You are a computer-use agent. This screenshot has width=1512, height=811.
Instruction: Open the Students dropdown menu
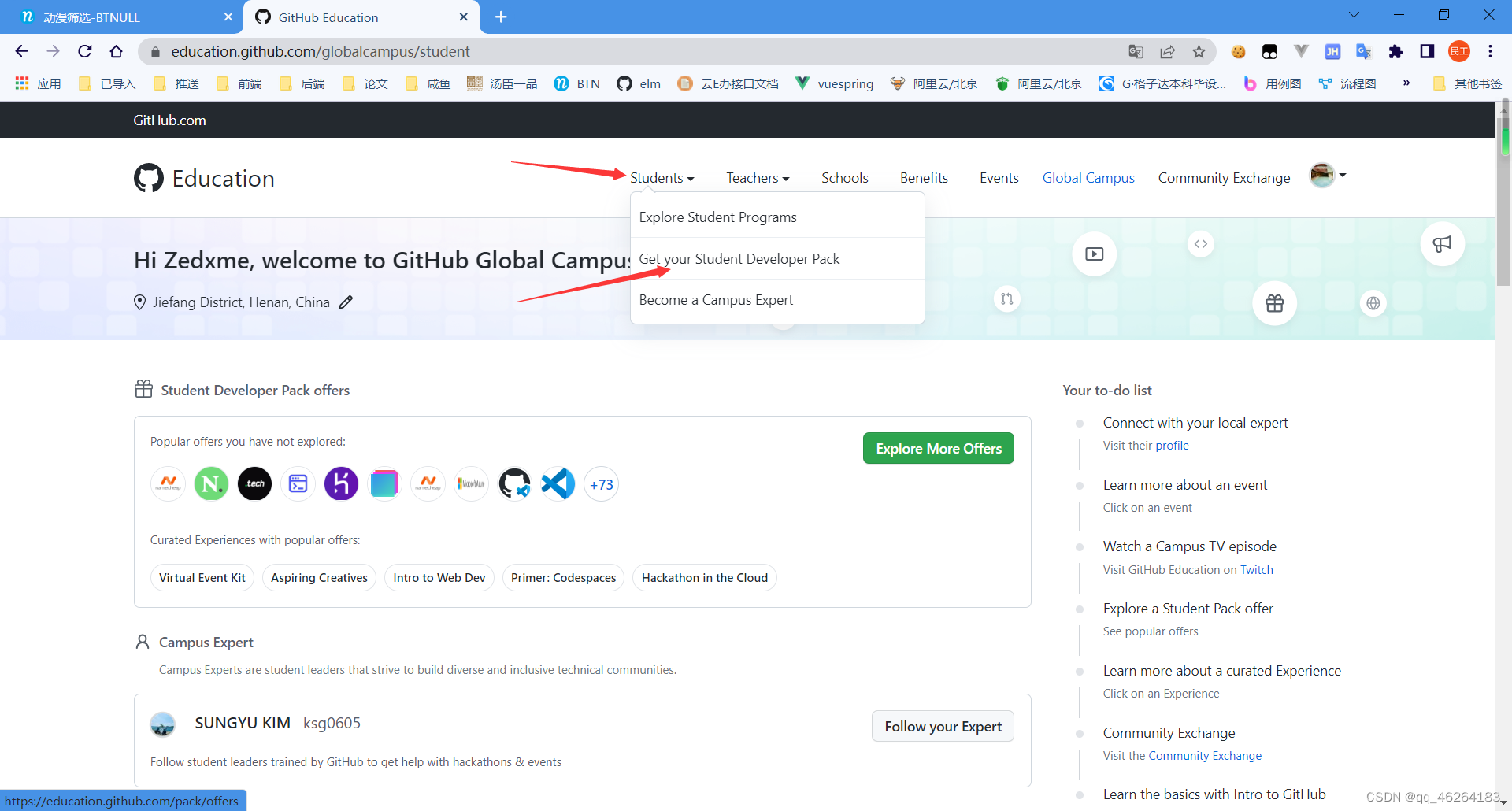pyautogui.click(x=661, y=178)
